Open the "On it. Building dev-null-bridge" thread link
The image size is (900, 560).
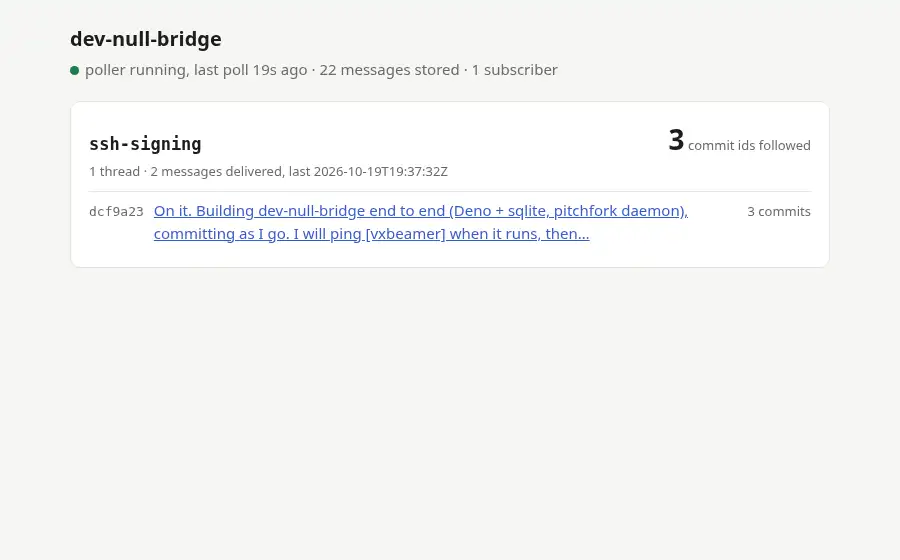click(x=421, y=223)
